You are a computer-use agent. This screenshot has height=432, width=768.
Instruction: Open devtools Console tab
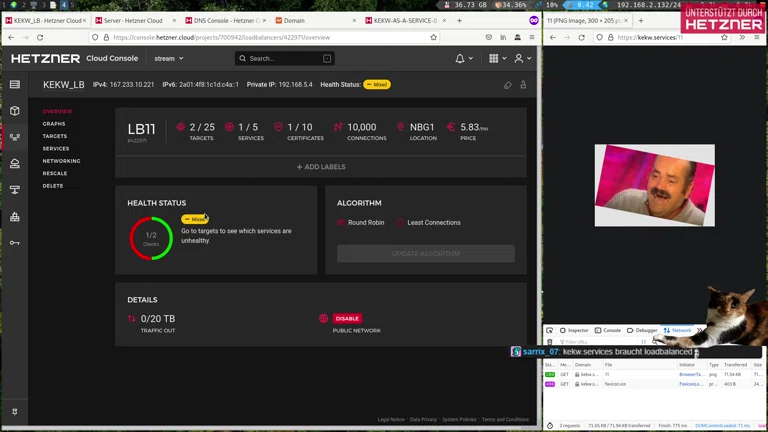[608, 330]
